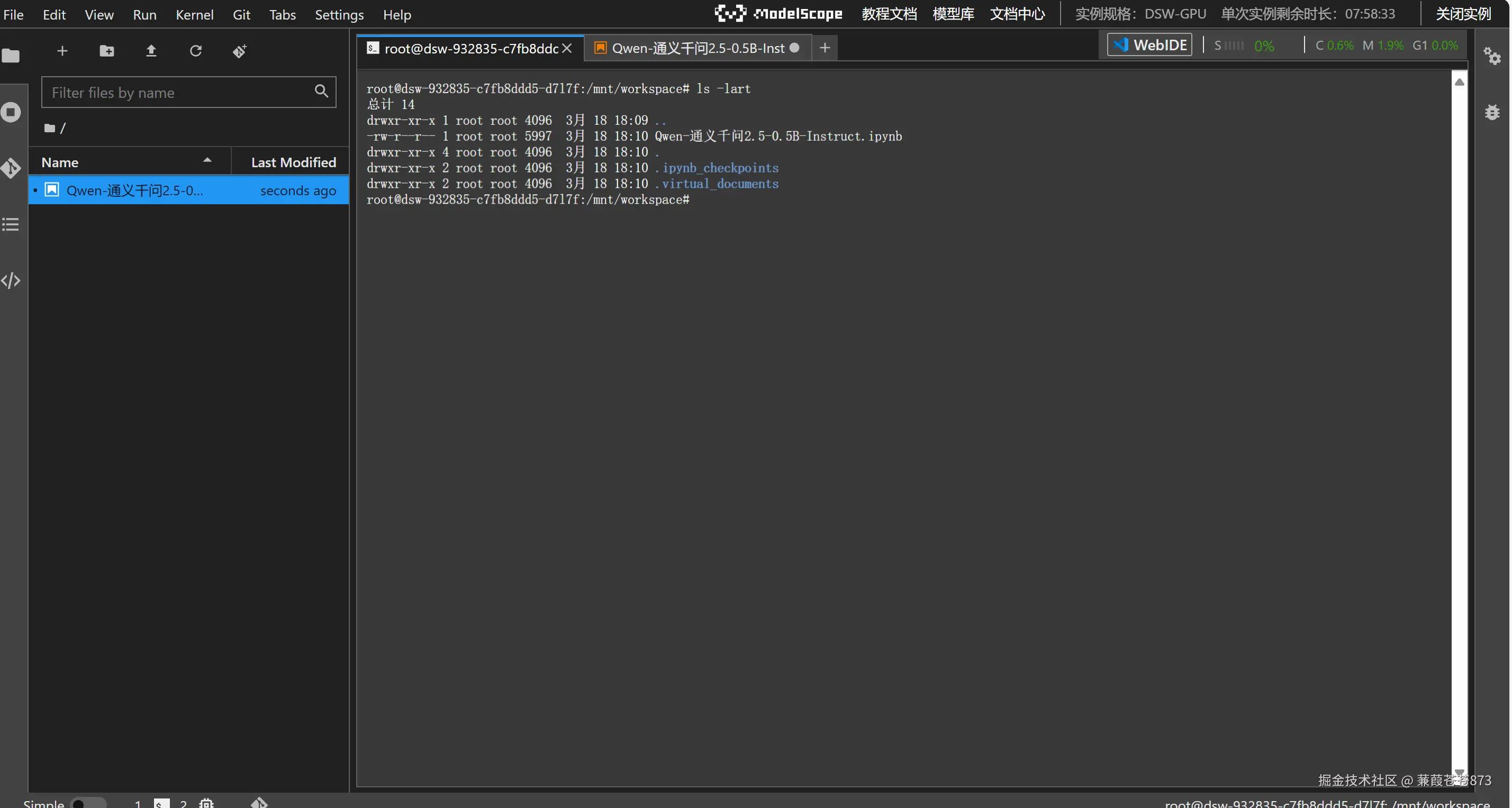
Task: Refresh the file list
Action: click(195, 51)
